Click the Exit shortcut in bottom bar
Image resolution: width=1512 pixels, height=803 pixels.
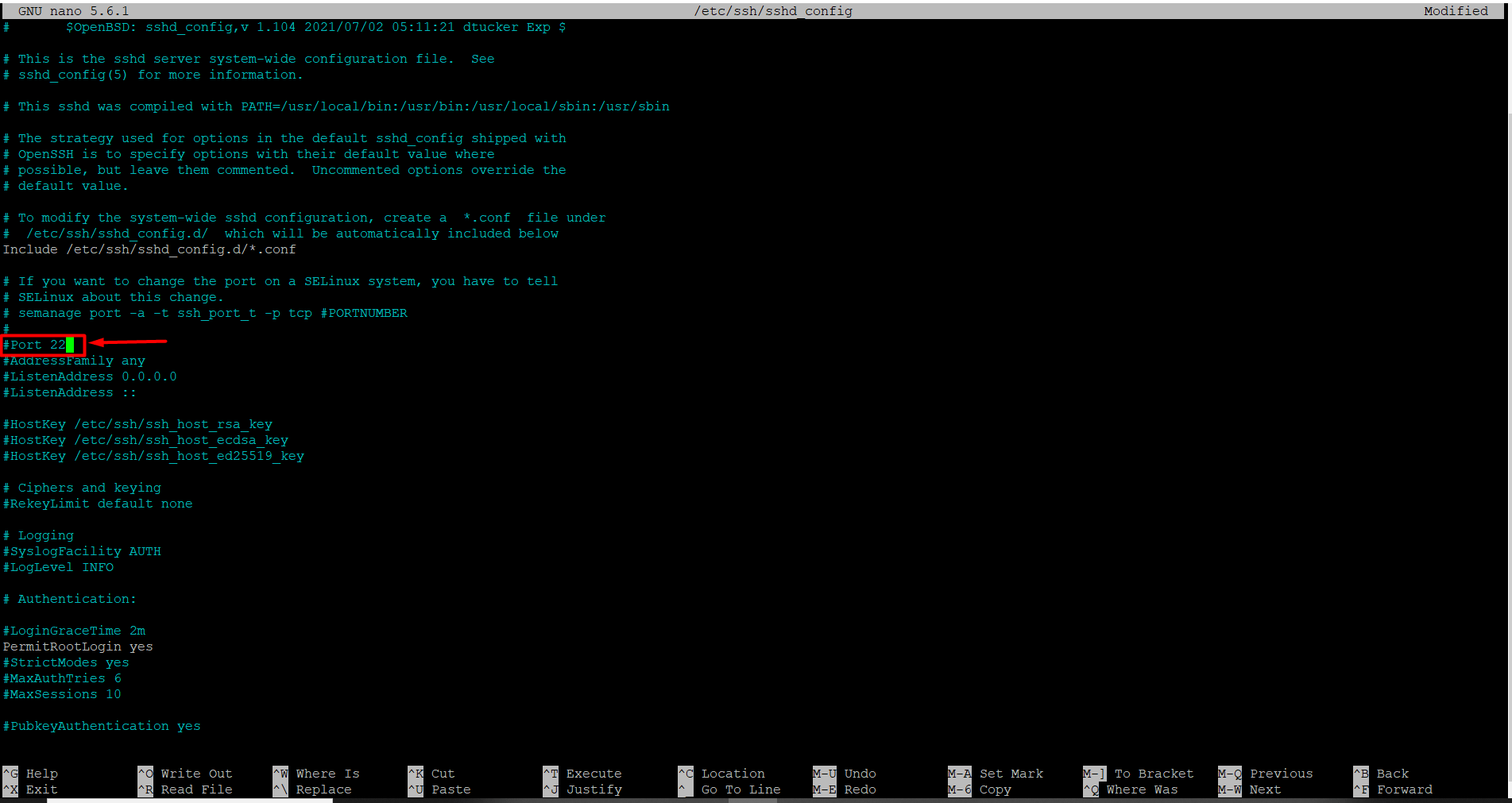(41, 789)
